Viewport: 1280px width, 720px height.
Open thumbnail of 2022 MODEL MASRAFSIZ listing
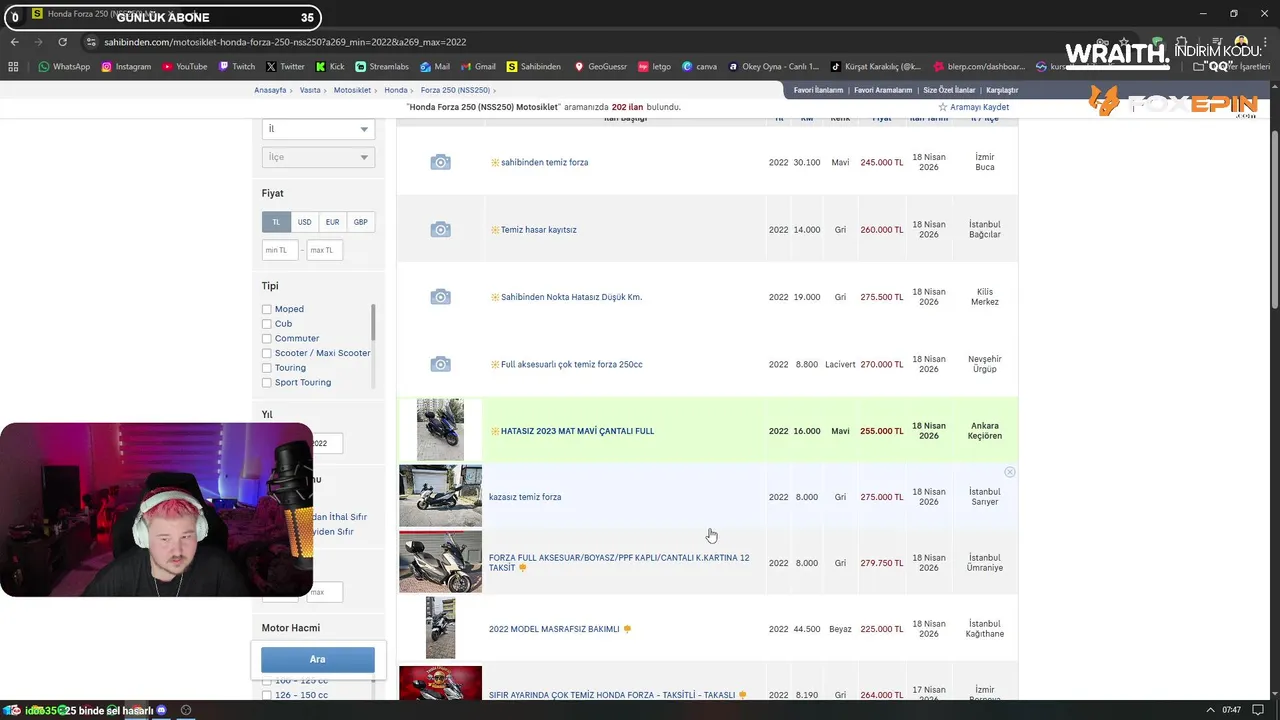440,628
